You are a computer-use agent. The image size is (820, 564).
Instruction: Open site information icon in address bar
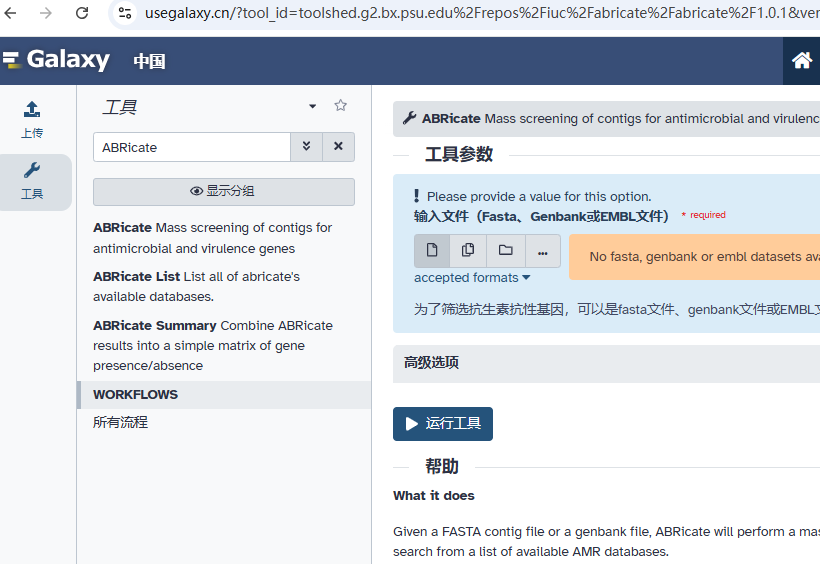click(x=124, y=13)
